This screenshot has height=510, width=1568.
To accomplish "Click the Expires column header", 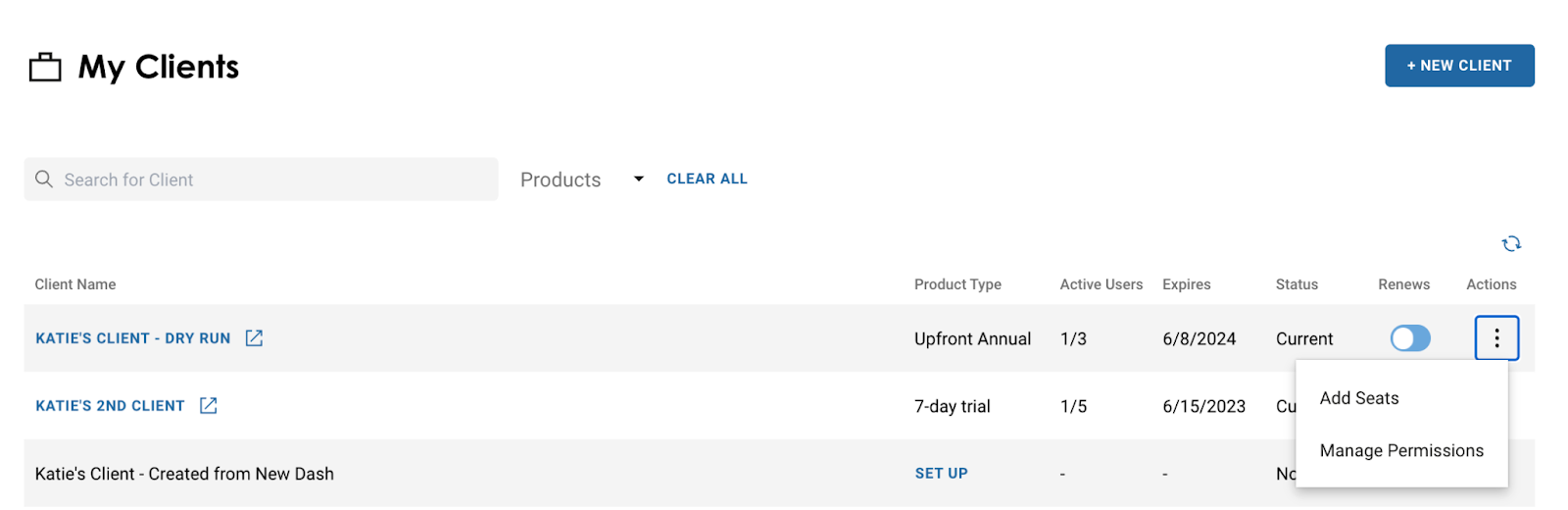I will [1186, 284].
